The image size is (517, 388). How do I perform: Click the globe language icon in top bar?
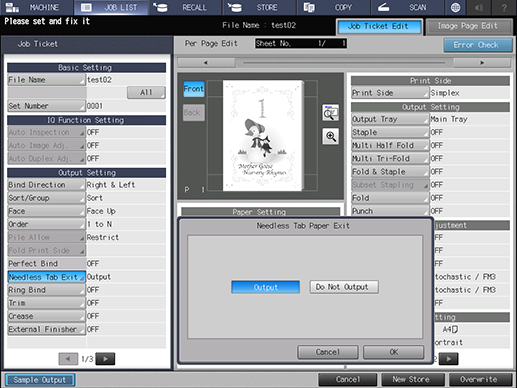[455, 7]
